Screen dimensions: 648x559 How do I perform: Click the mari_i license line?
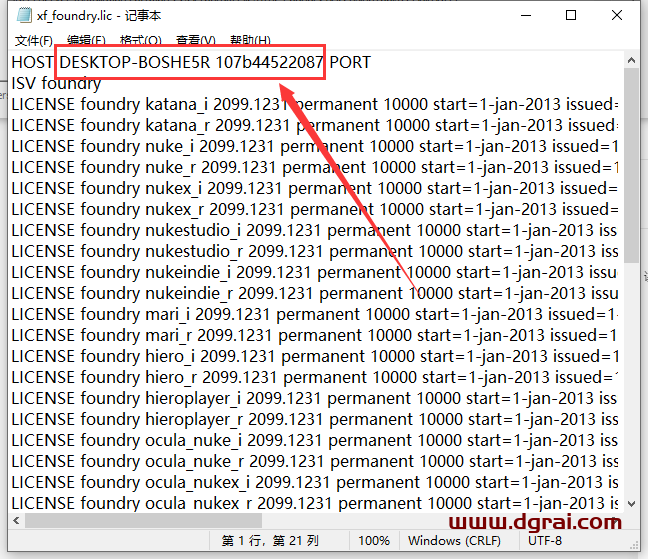(x=315, y=315)
